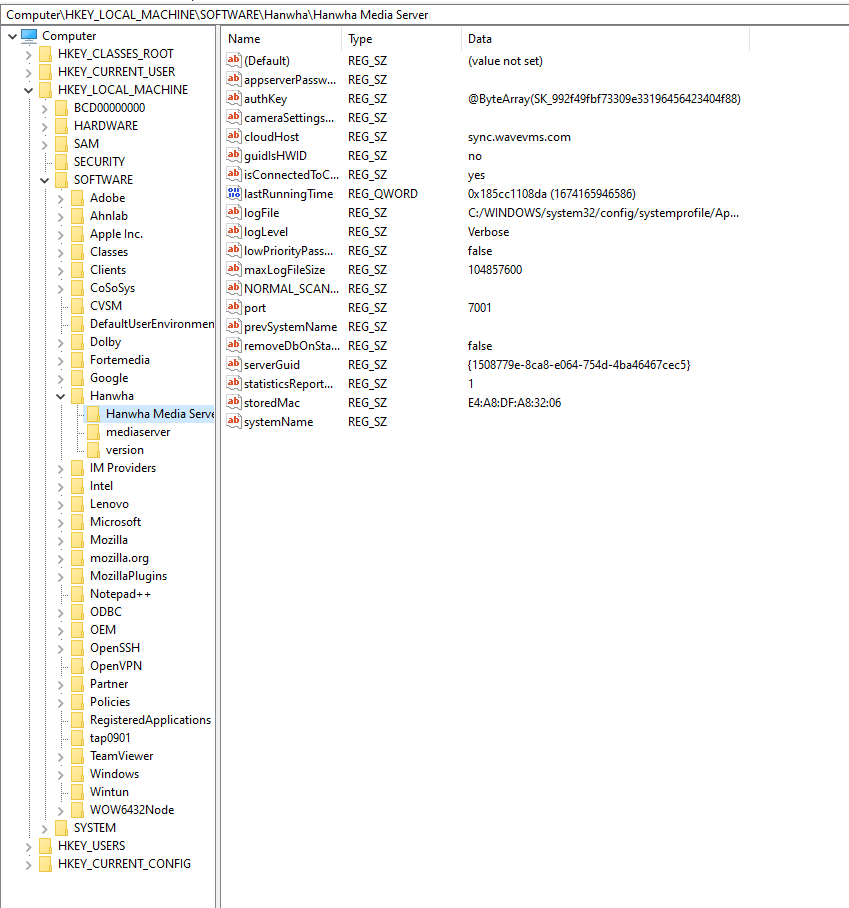This screenshot has width=849, height=908.
Task: Collapse the HKEY_LOCAL_MACHINE hive
Action: coord(28,90)
